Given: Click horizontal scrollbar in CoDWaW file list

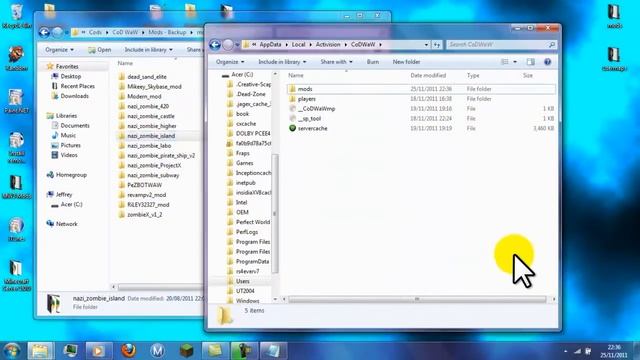Looking at the screenshot, I should point(417,299).
